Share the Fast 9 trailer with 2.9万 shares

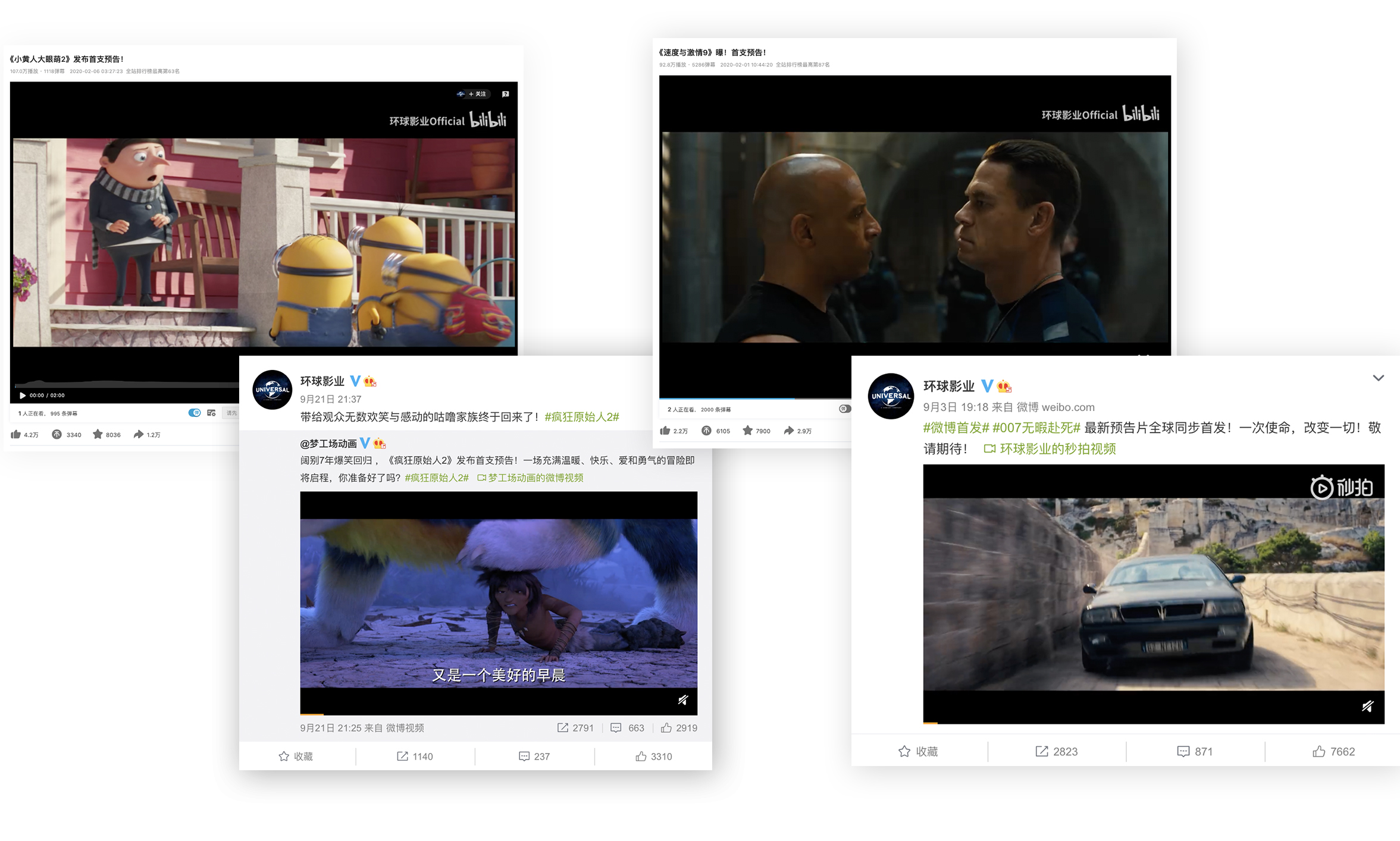tap(789, 431)
